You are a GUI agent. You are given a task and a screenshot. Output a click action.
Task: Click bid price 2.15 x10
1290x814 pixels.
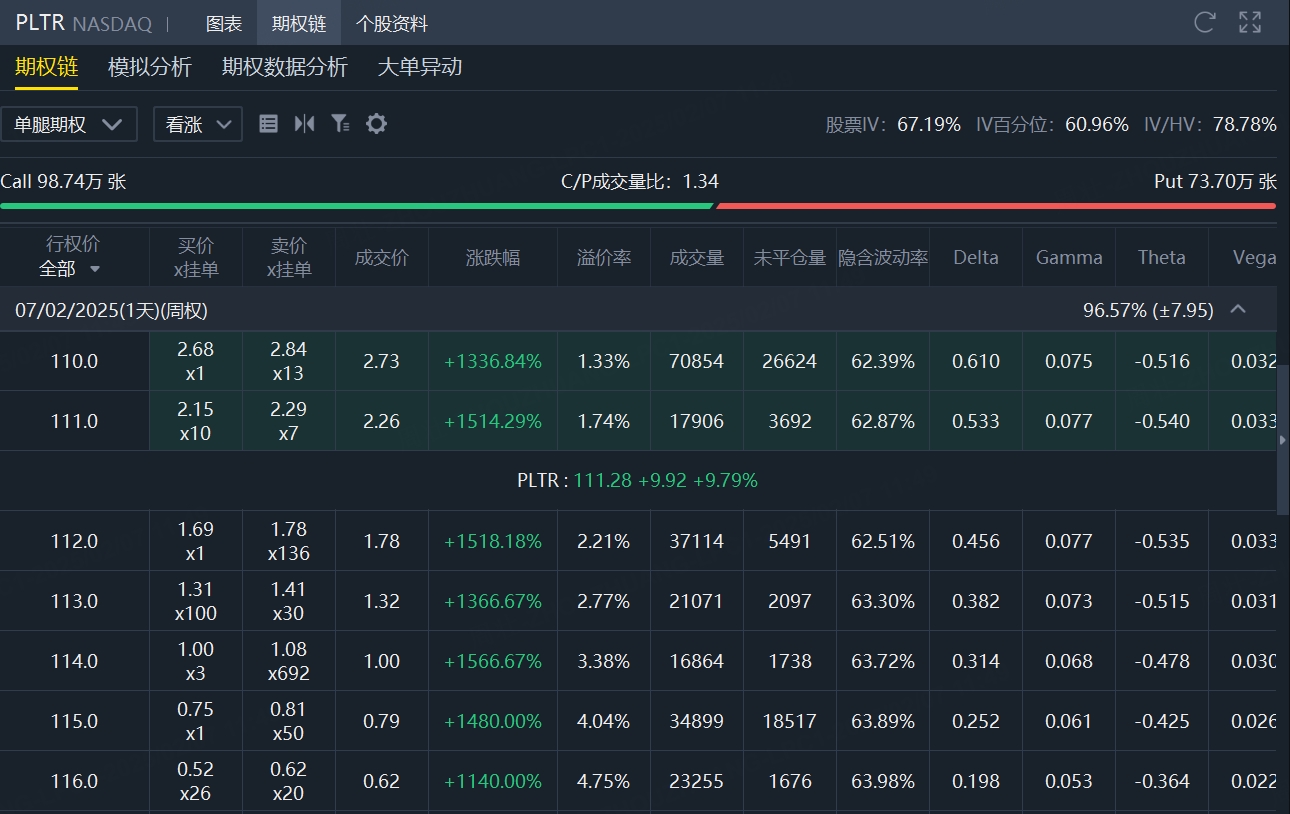pyautogui.click(x=196, y=421)
